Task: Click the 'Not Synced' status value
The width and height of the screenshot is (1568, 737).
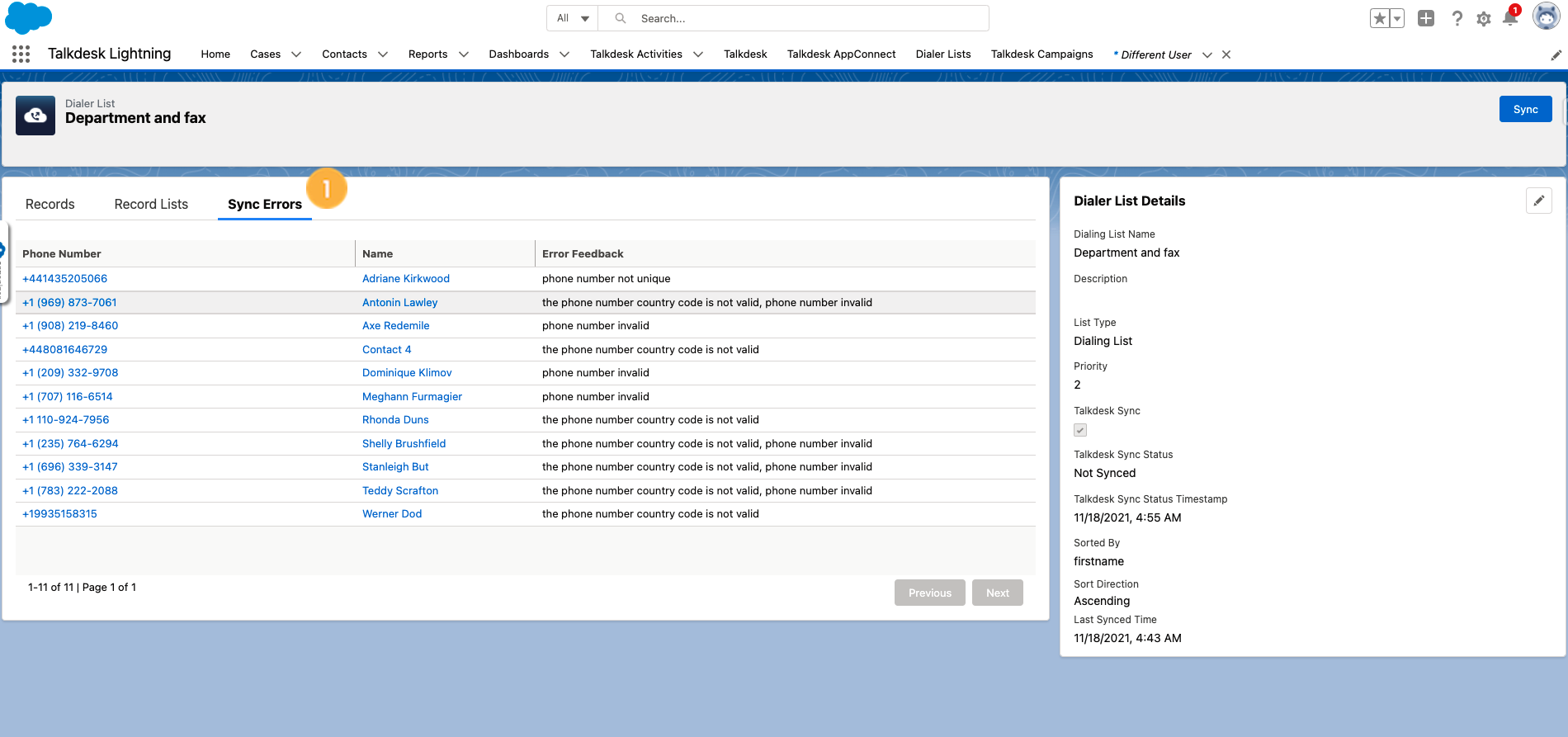Action: coord(1104,473)
